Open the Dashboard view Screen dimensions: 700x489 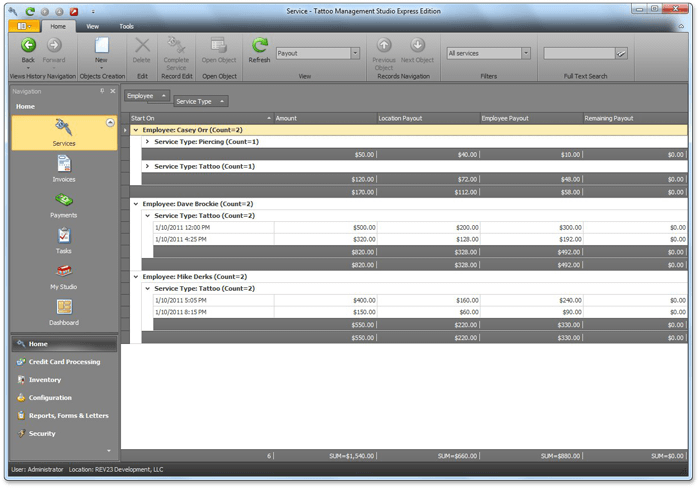pyautogui.click(x=64, y=308)
